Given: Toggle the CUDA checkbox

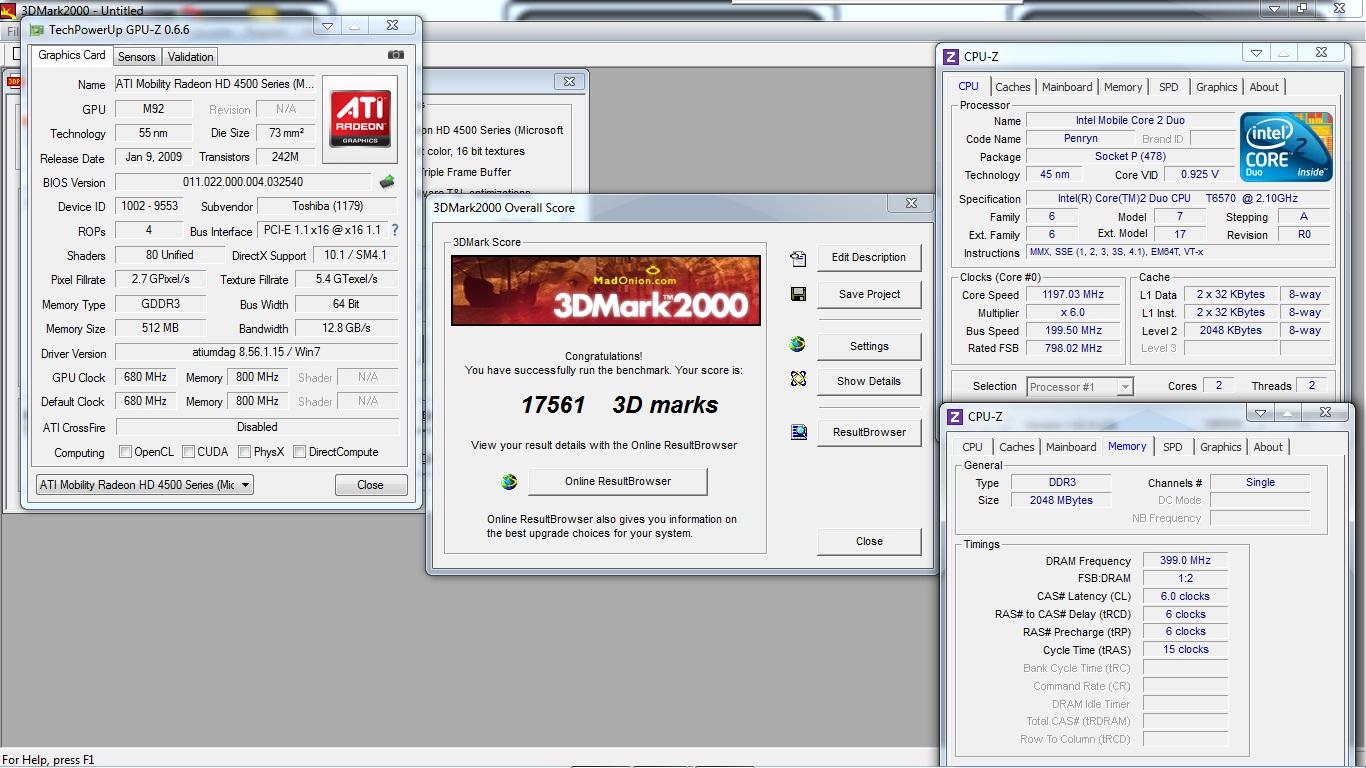Looking at the screenshot, I should coord(188,452).
